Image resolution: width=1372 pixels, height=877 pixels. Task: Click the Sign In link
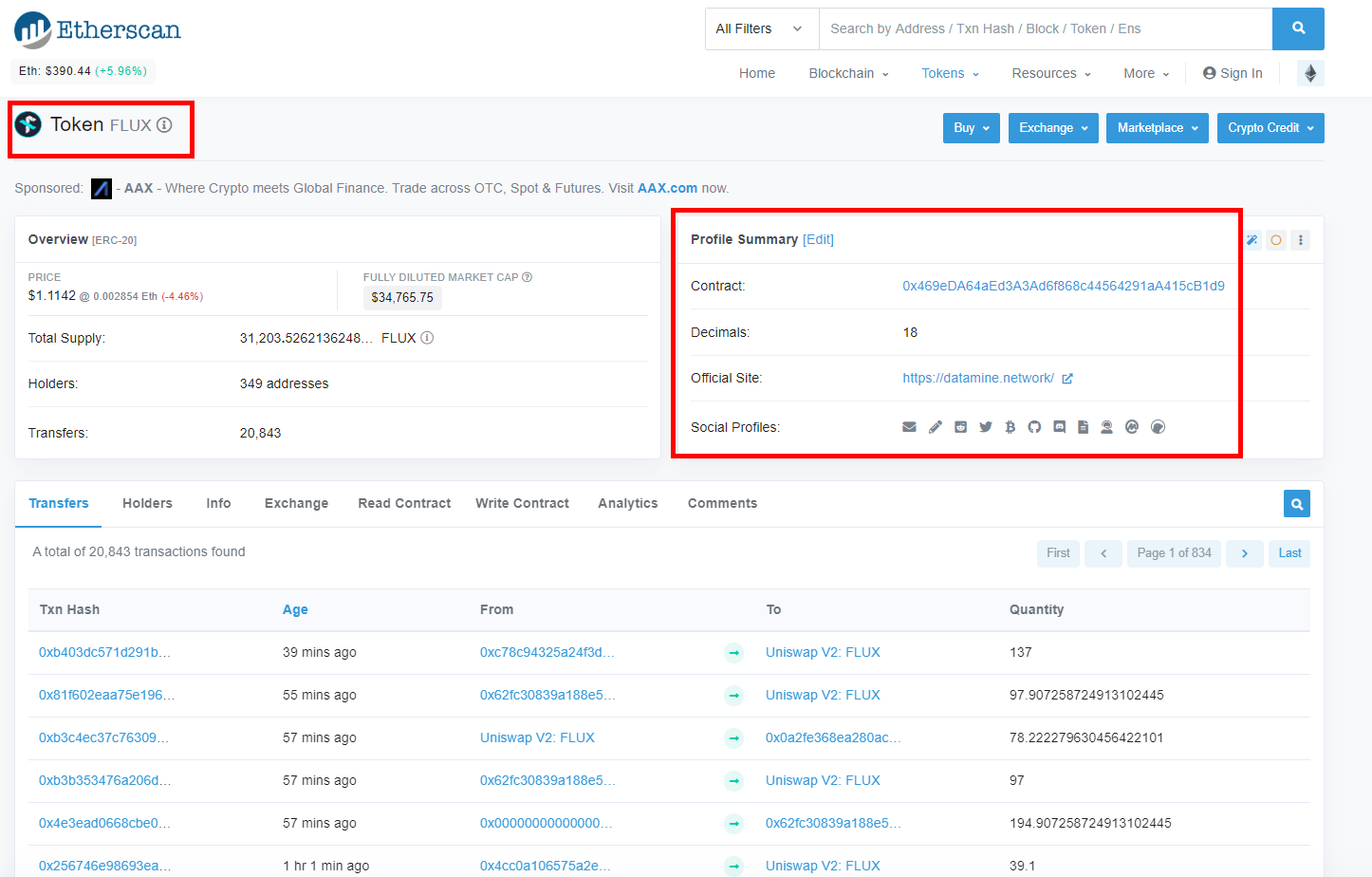click(x=1233, y=73)
